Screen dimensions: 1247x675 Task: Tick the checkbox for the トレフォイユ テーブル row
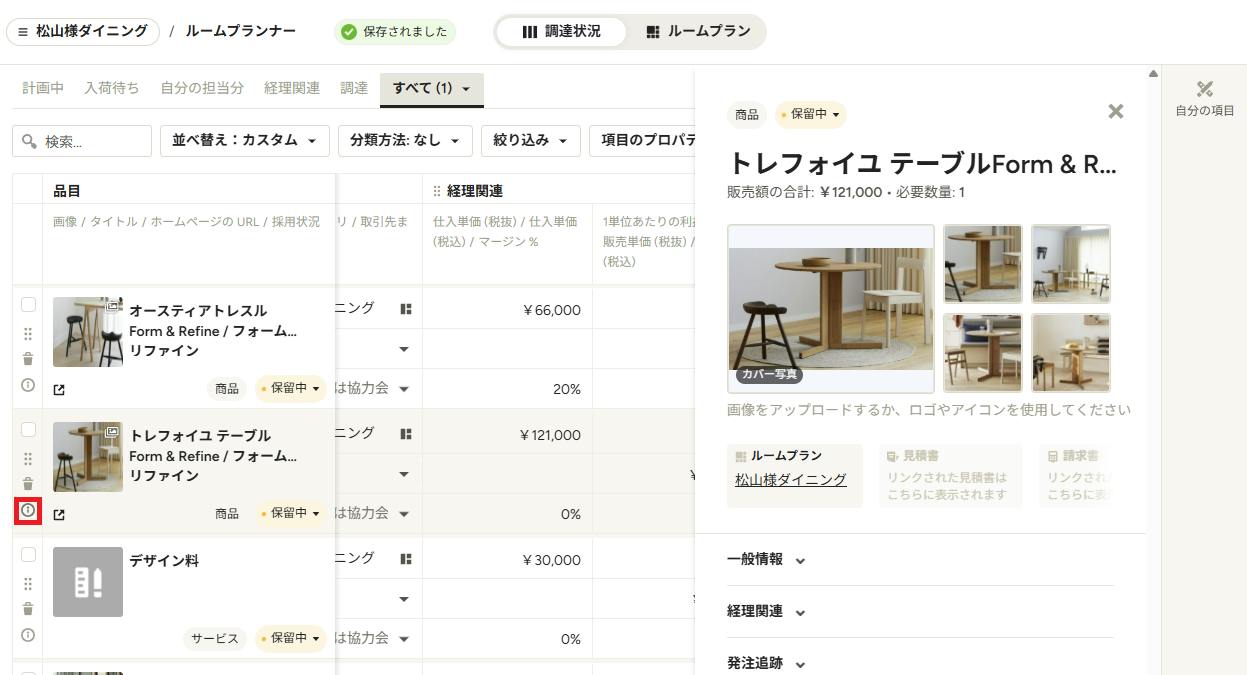click(x=28, y=430)
